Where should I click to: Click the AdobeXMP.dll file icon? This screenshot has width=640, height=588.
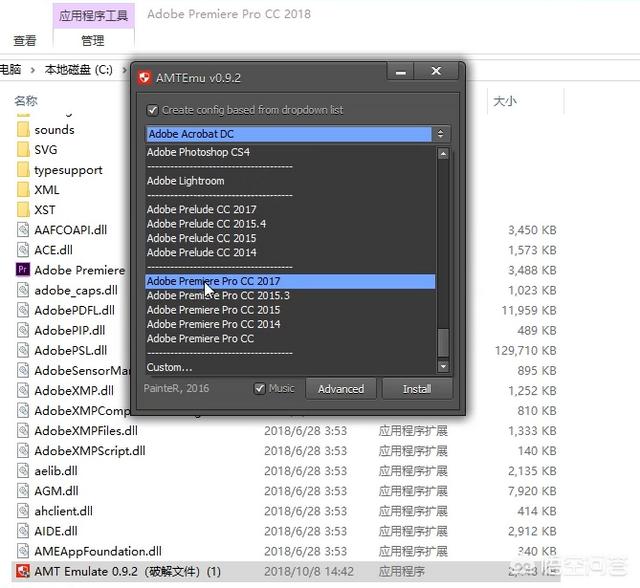(23, 391)
